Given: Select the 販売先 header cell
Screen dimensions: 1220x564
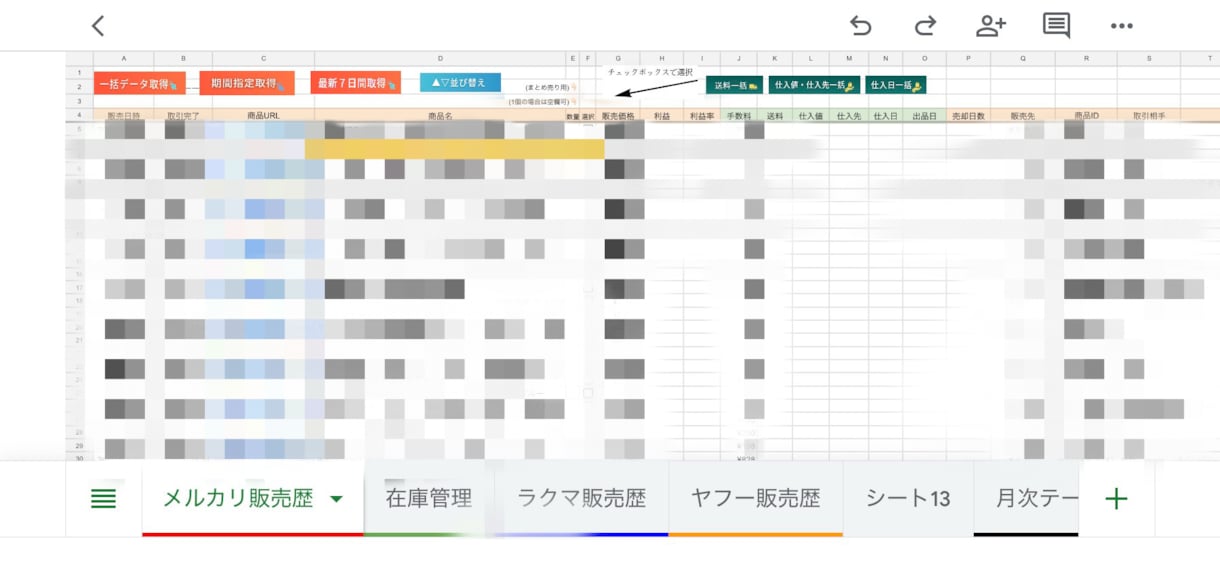Looking at the screenshot, I should (x=1023, y=116).
